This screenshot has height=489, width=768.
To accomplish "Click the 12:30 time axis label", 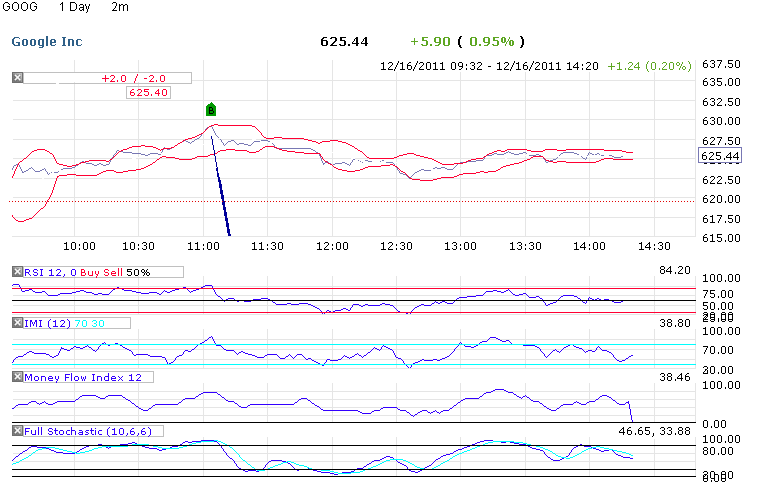I will pos(396,246).
